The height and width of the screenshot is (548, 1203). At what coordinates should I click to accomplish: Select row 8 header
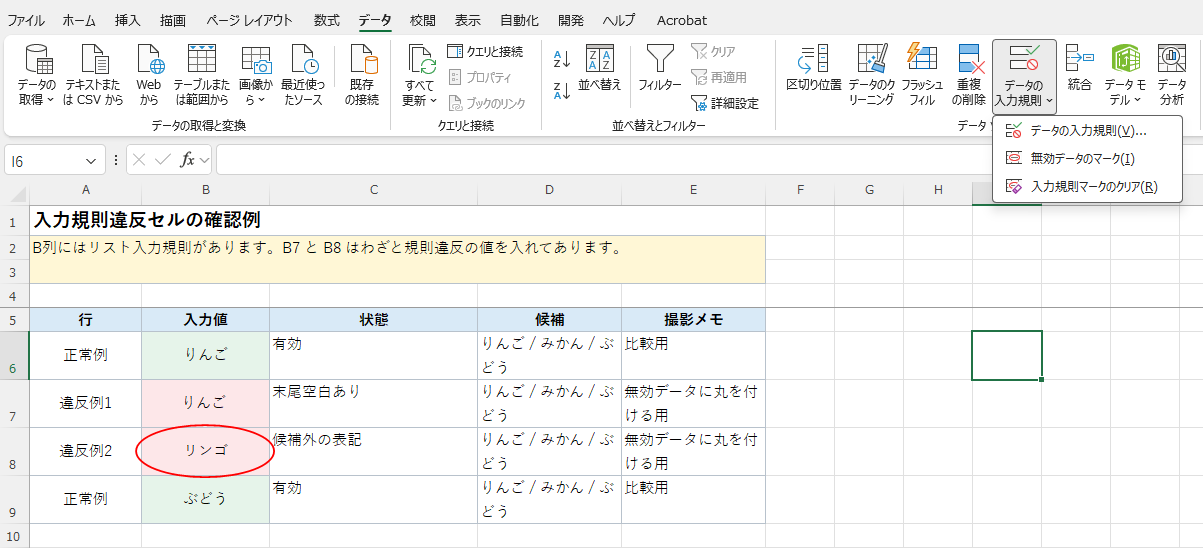pos(14,451)
